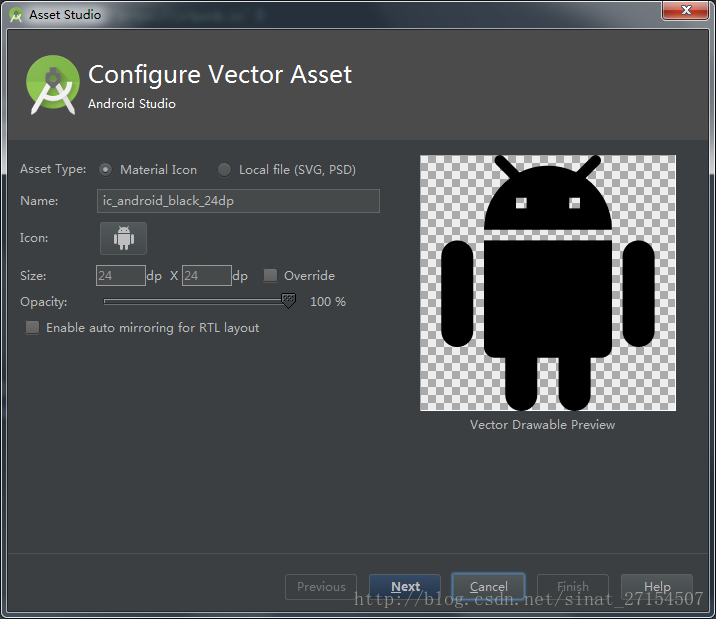Click the Vector Drawable Preview caption
Viewport: 716px width, 619px height.
click(x=542, y=425)
